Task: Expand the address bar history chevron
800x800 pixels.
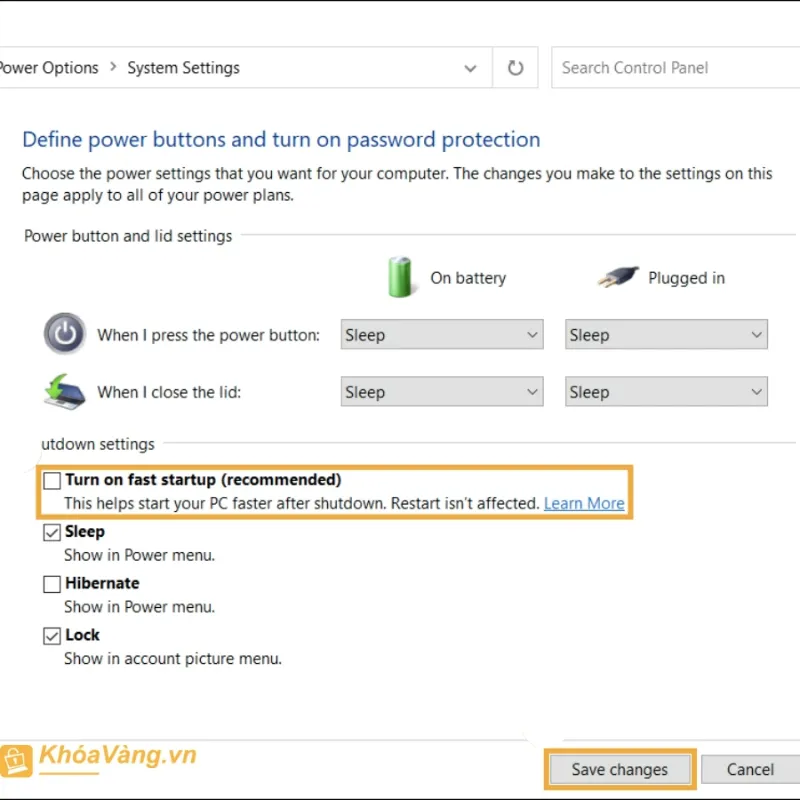Action: coord(470,68)
